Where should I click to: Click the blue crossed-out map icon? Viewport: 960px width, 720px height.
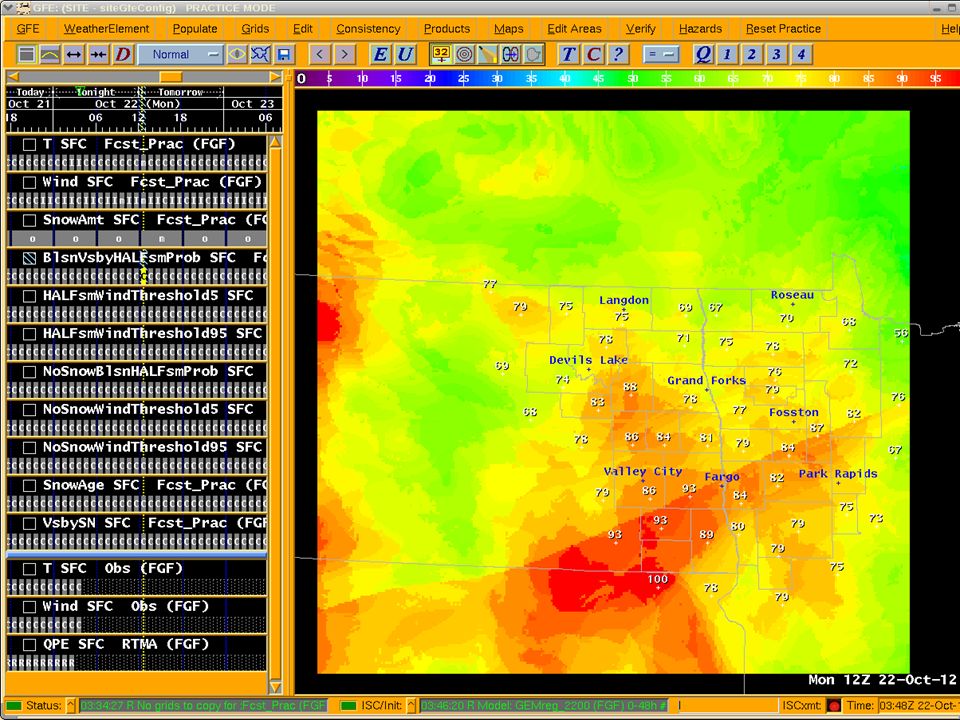pyautogui.click(x=260, y=54)
